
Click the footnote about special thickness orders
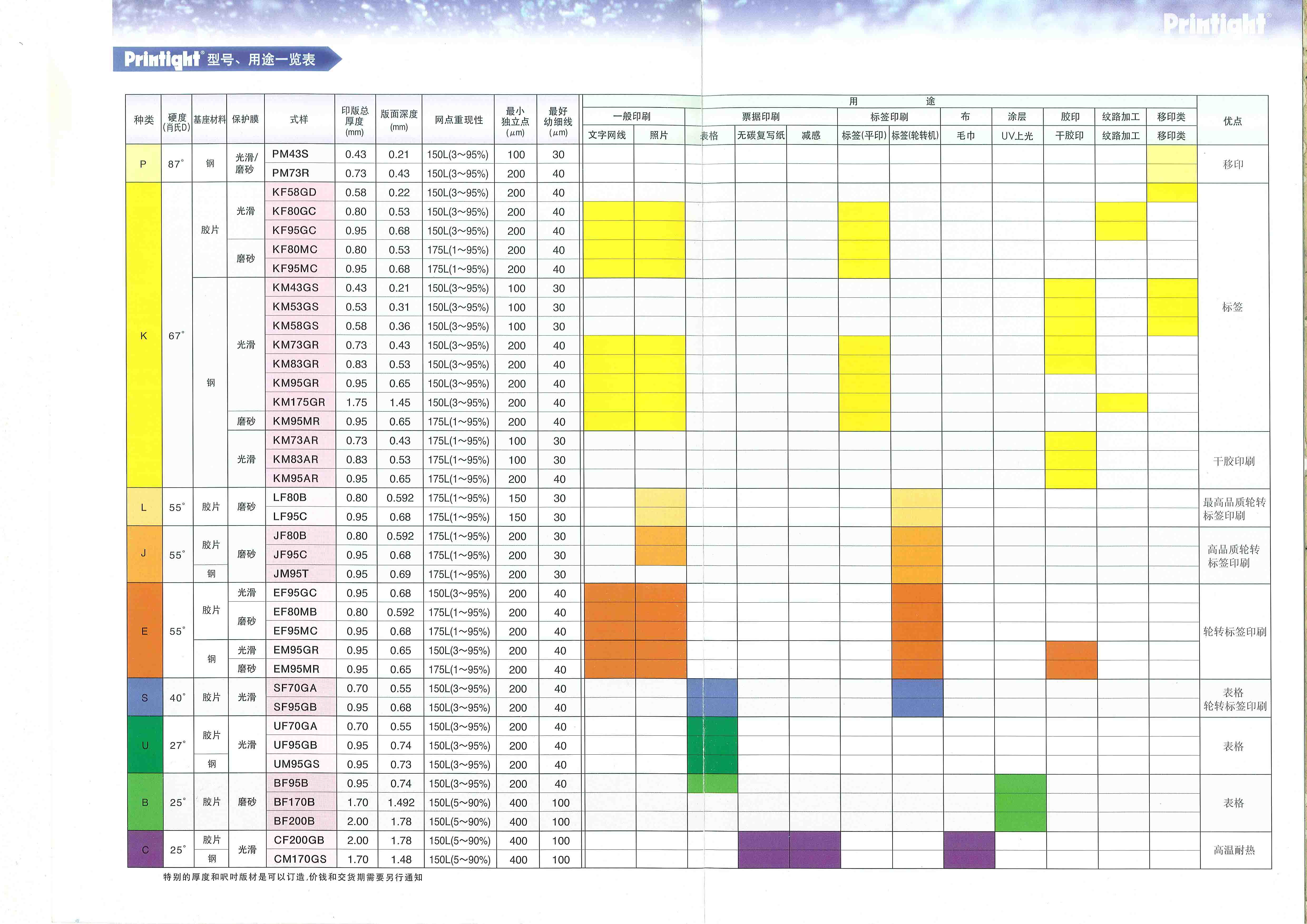click(x=293, y=877)
